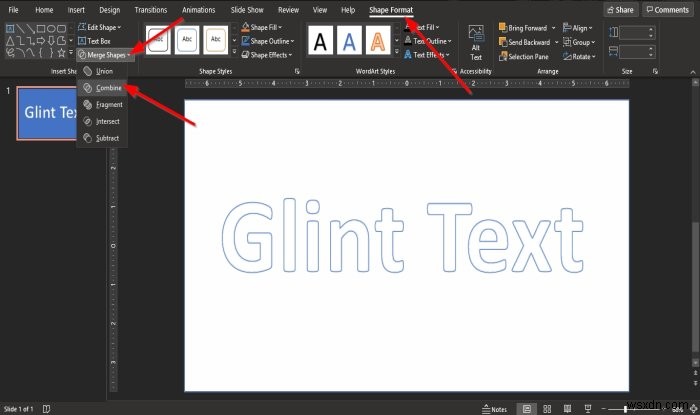Apply the black WordArt style
This screenshot has height=415, width=700.
(x=320, y=41)
